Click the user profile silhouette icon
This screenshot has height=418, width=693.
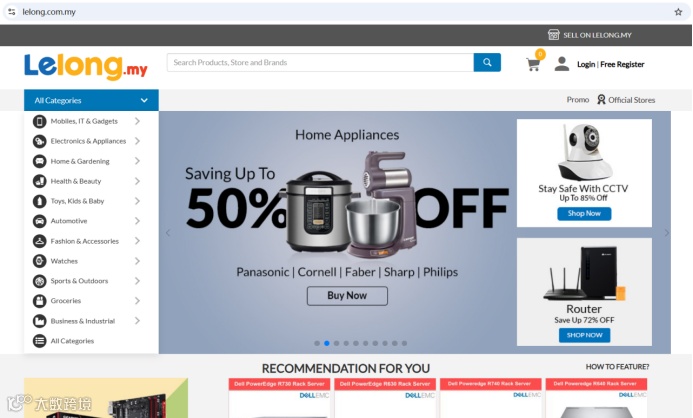click(x=562, y=64)
